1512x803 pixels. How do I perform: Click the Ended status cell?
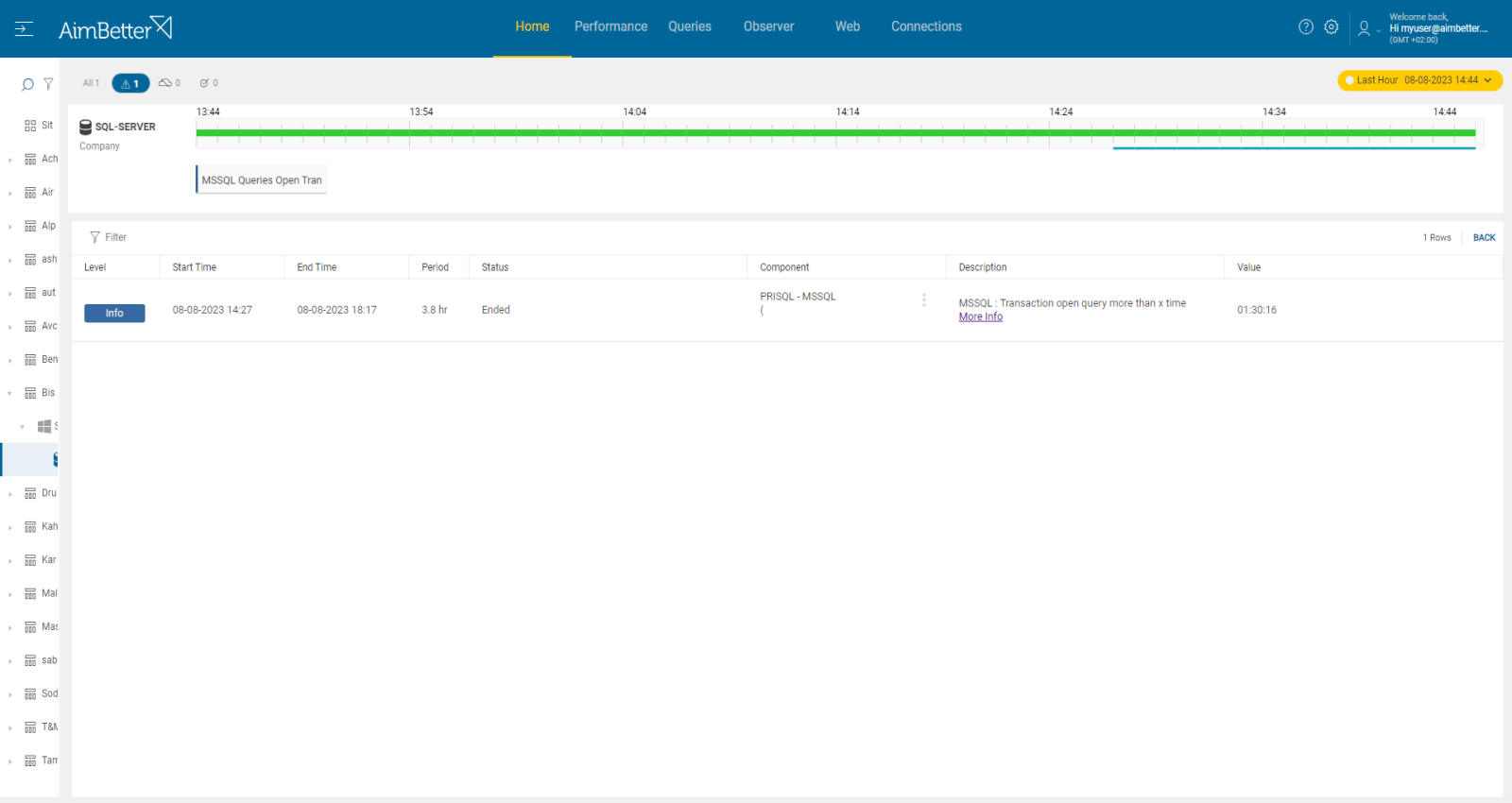(x=496, y=310)
